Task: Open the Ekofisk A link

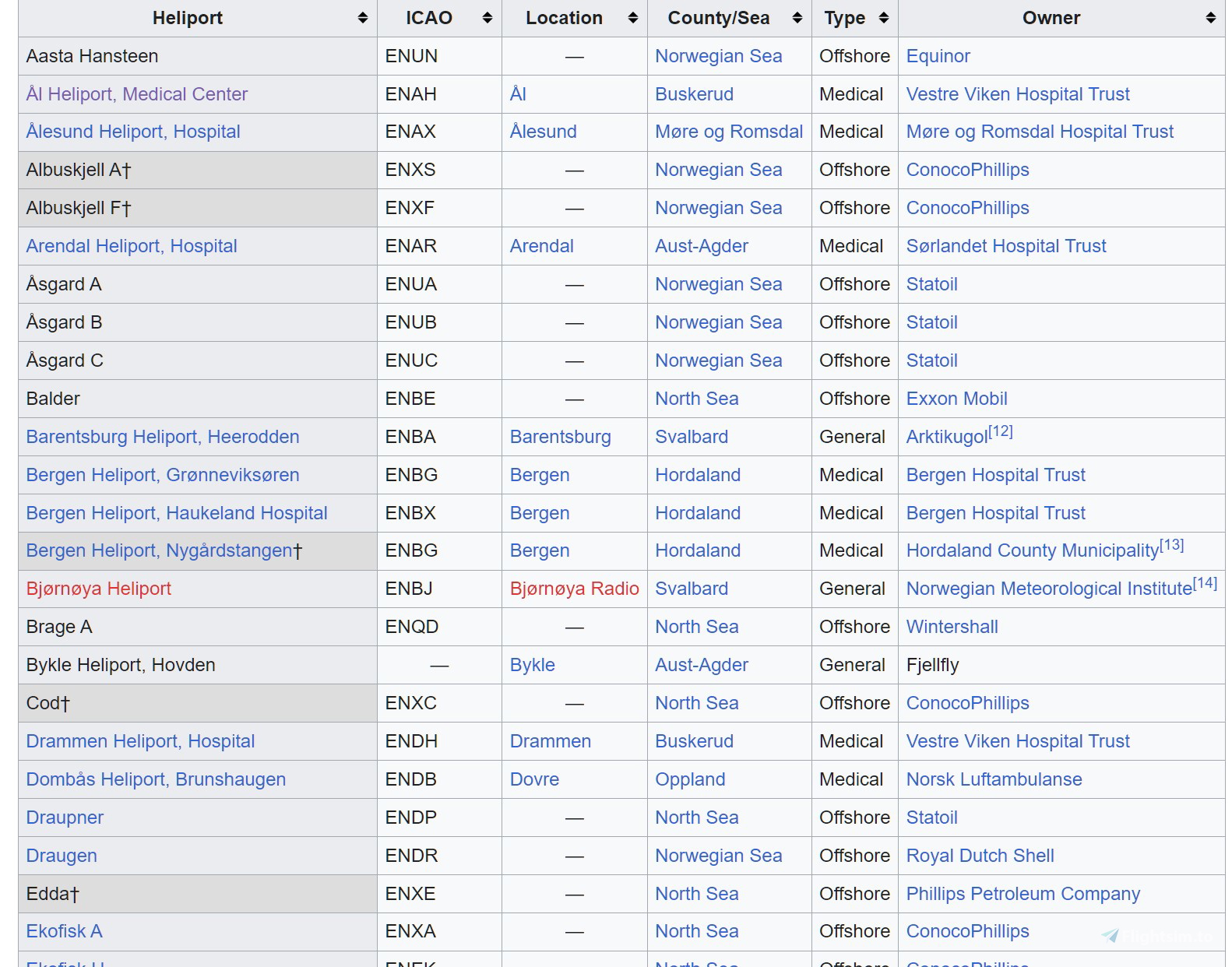Action: click(64, 931)
